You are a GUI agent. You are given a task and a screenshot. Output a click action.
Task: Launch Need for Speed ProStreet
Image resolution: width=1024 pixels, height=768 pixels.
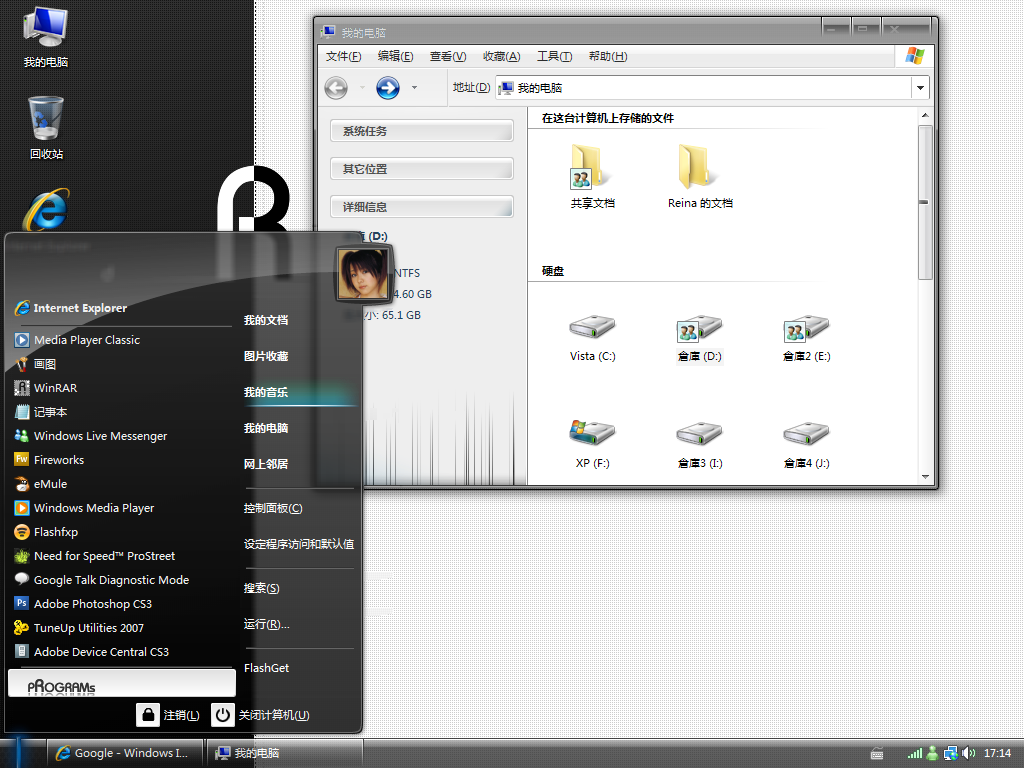click(95, 556)
